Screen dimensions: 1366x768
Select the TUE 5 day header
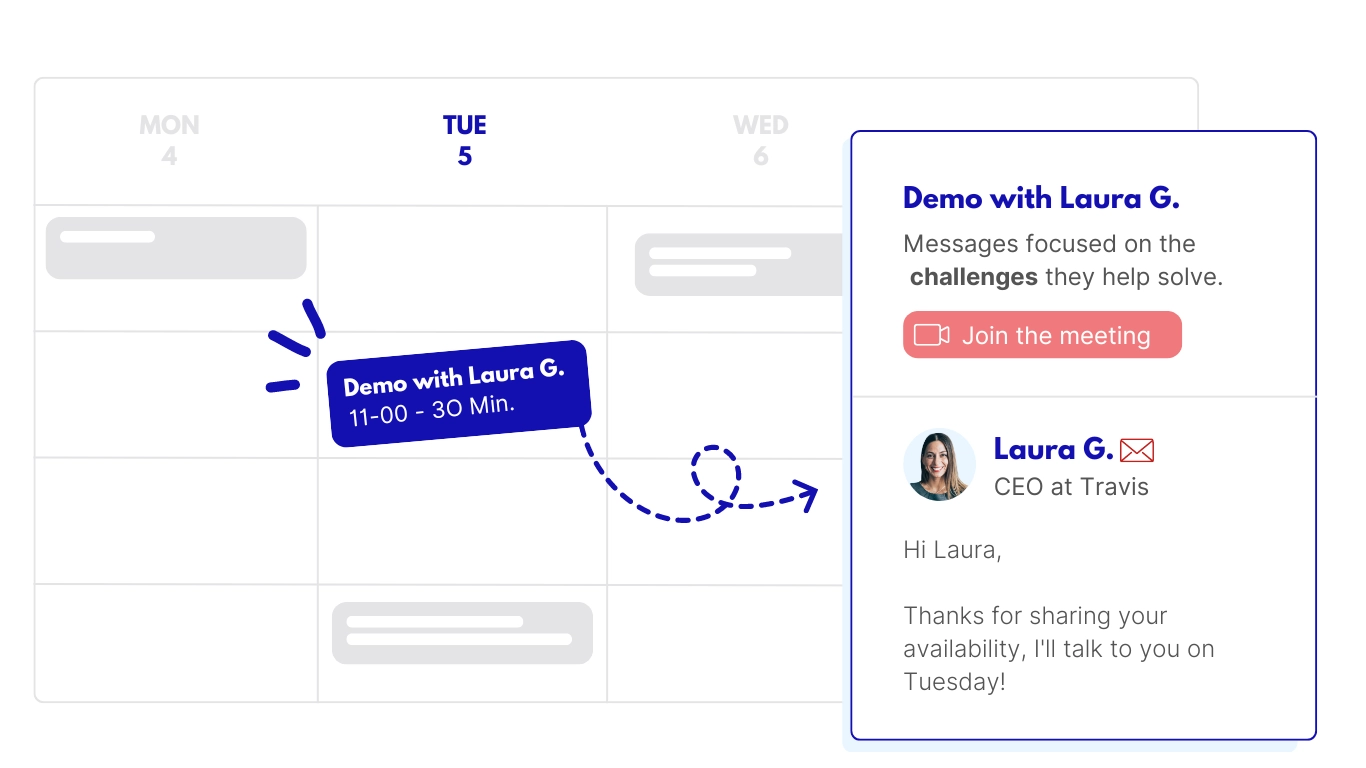point(464,140)
